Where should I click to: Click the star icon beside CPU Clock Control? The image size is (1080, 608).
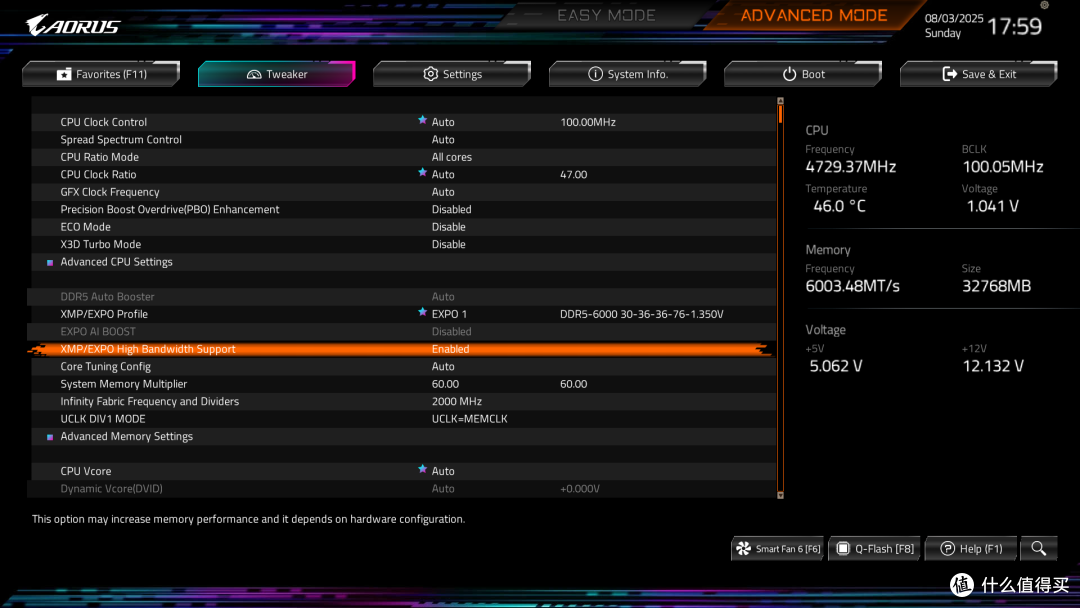(x=422, y=120)
